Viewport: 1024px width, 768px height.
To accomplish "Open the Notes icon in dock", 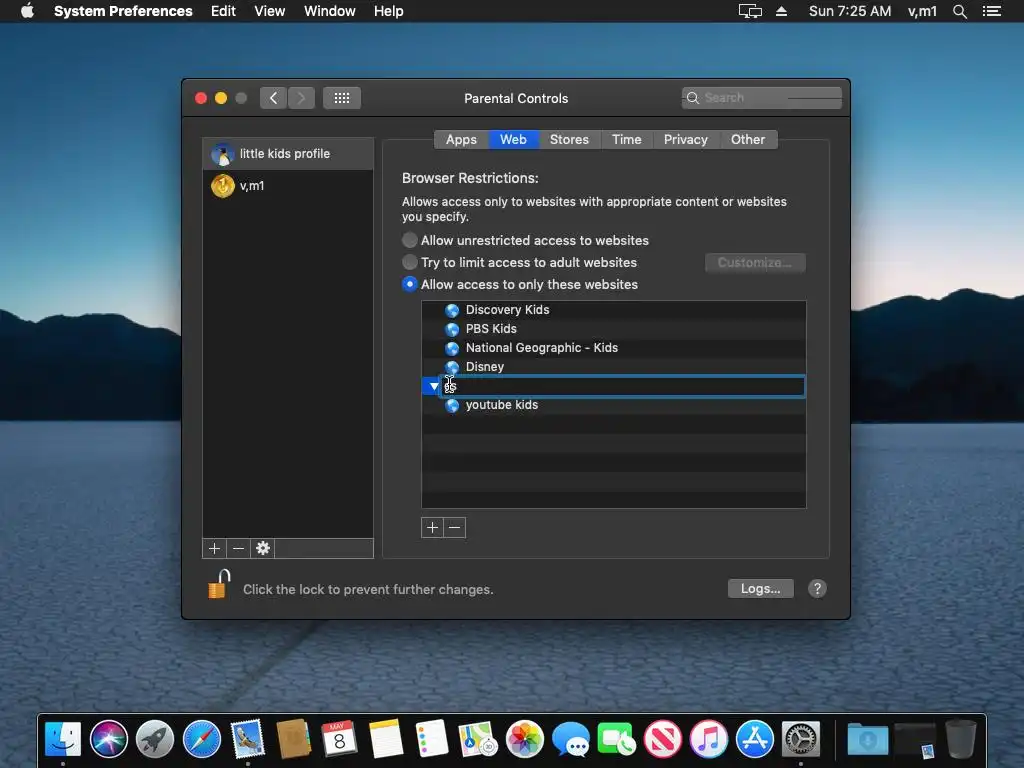I will [x=386, y=739].
